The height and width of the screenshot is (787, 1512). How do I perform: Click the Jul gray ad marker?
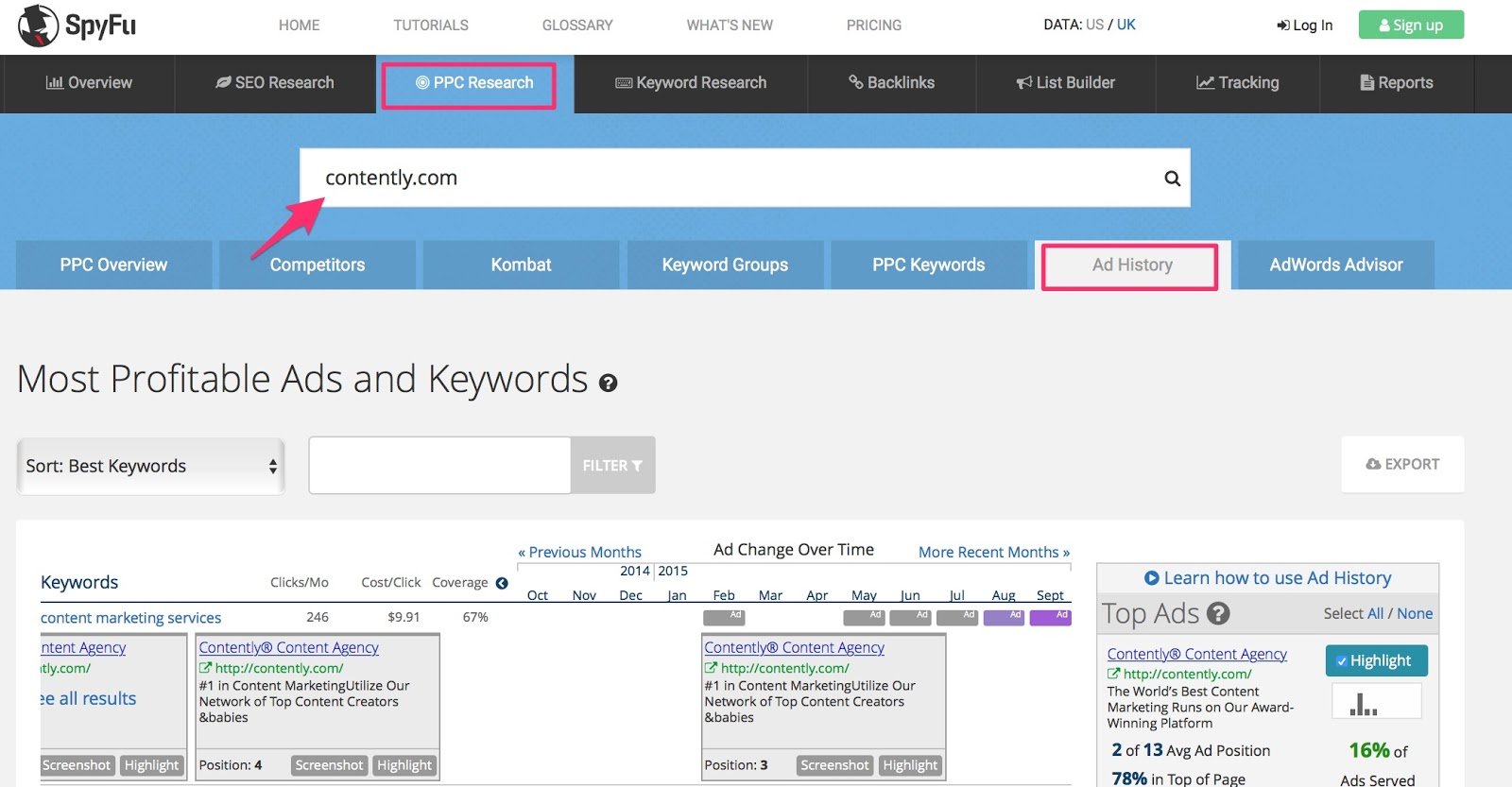pos(956,618)
